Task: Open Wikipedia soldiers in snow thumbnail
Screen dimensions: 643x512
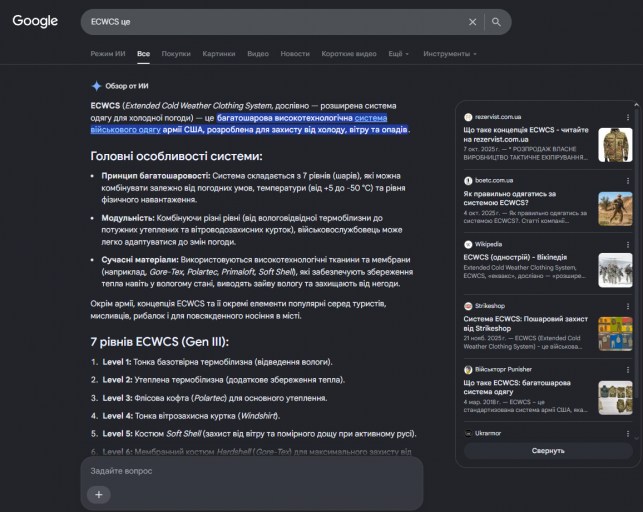Action: coord(615,270)
